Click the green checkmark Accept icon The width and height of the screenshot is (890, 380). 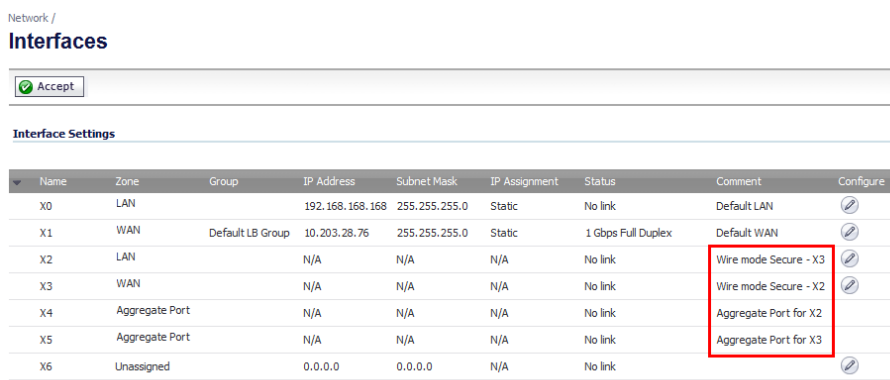coord(26,87)
